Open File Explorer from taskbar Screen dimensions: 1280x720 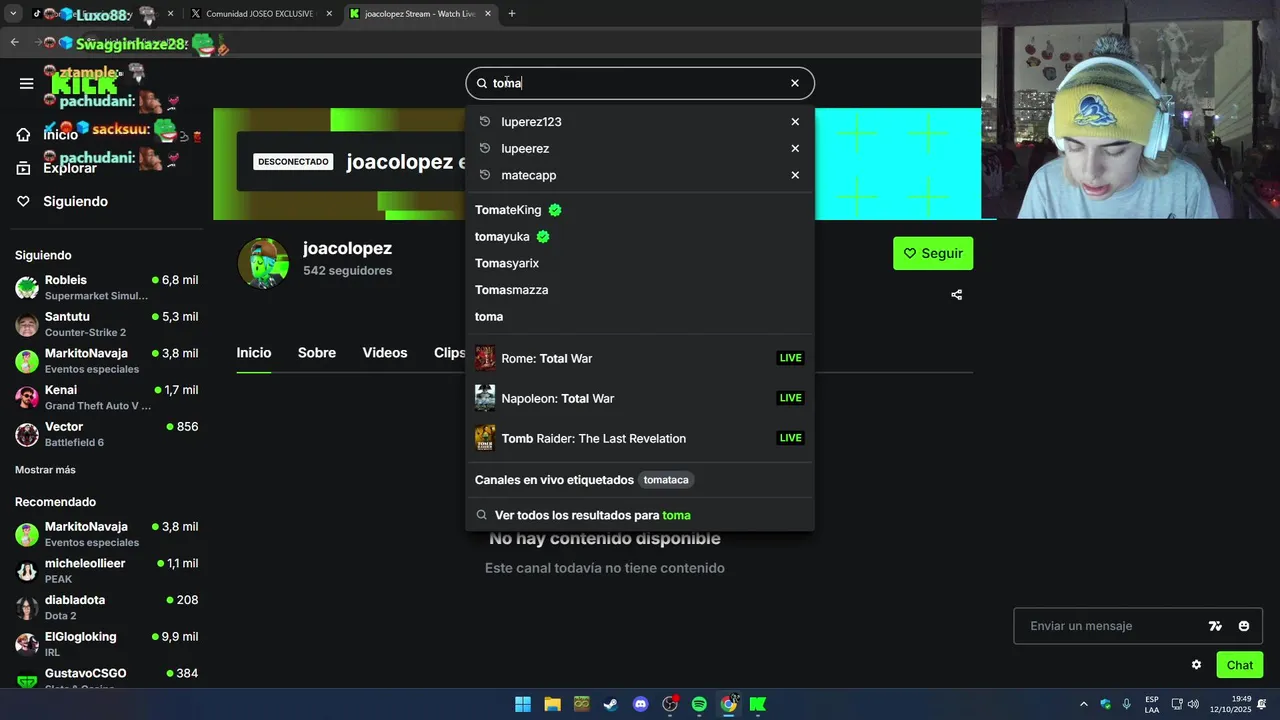tap(552, 704)
